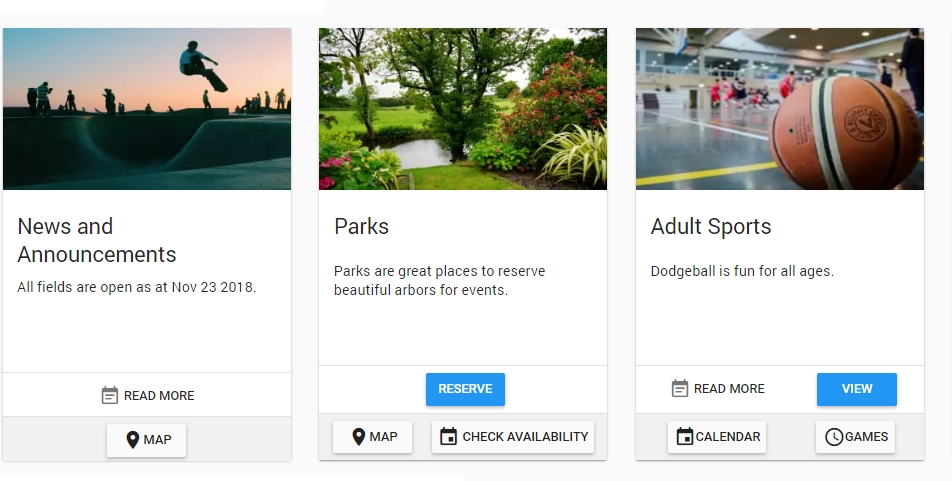Click the map pin icon in News card
Image resolution: width=952 pixels, height=481 pixels.
tap(132, 440)
